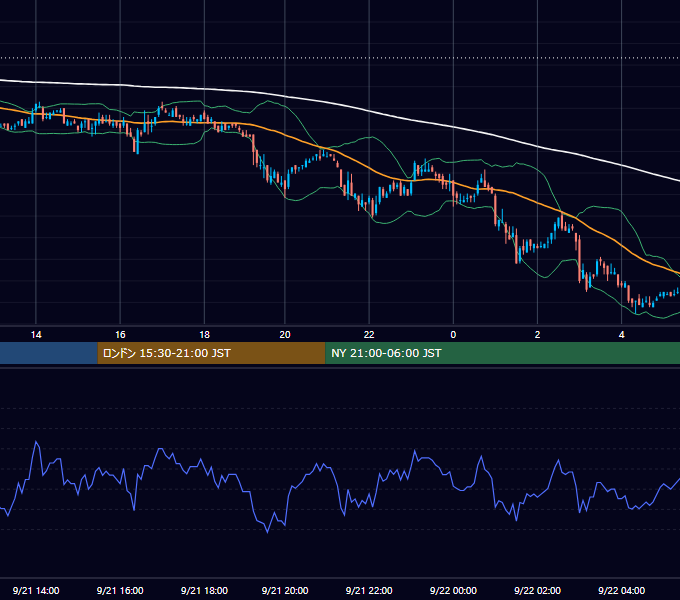Click the price axis label 2
Image resolution: width=680 pixels, height=600 pixels.
point(537,335)
